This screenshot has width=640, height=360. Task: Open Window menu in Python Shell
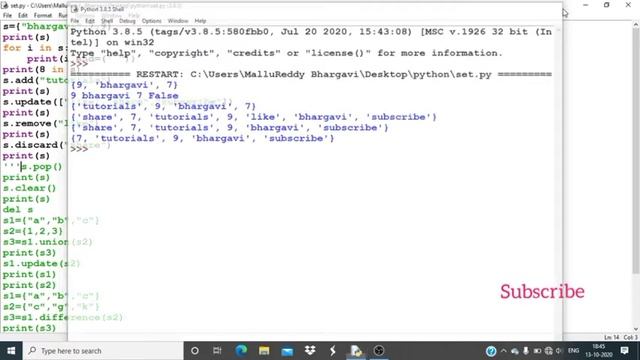coord(178,21)
